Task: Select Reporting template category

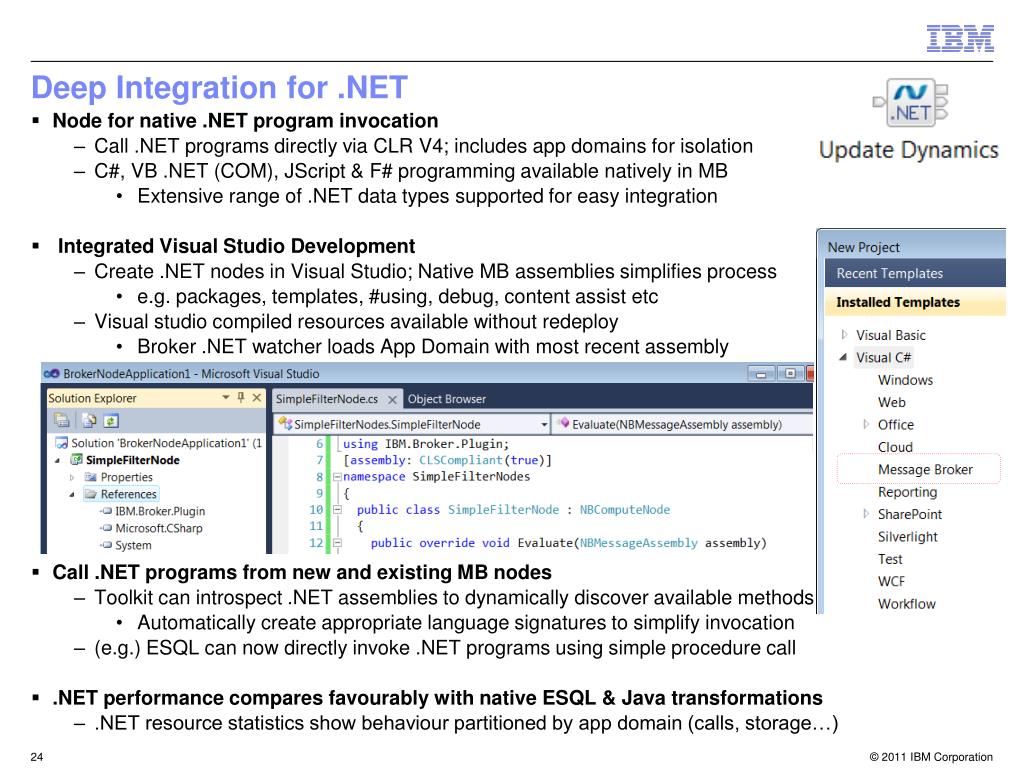Action: pyautogui.click(x=907, y=492)
